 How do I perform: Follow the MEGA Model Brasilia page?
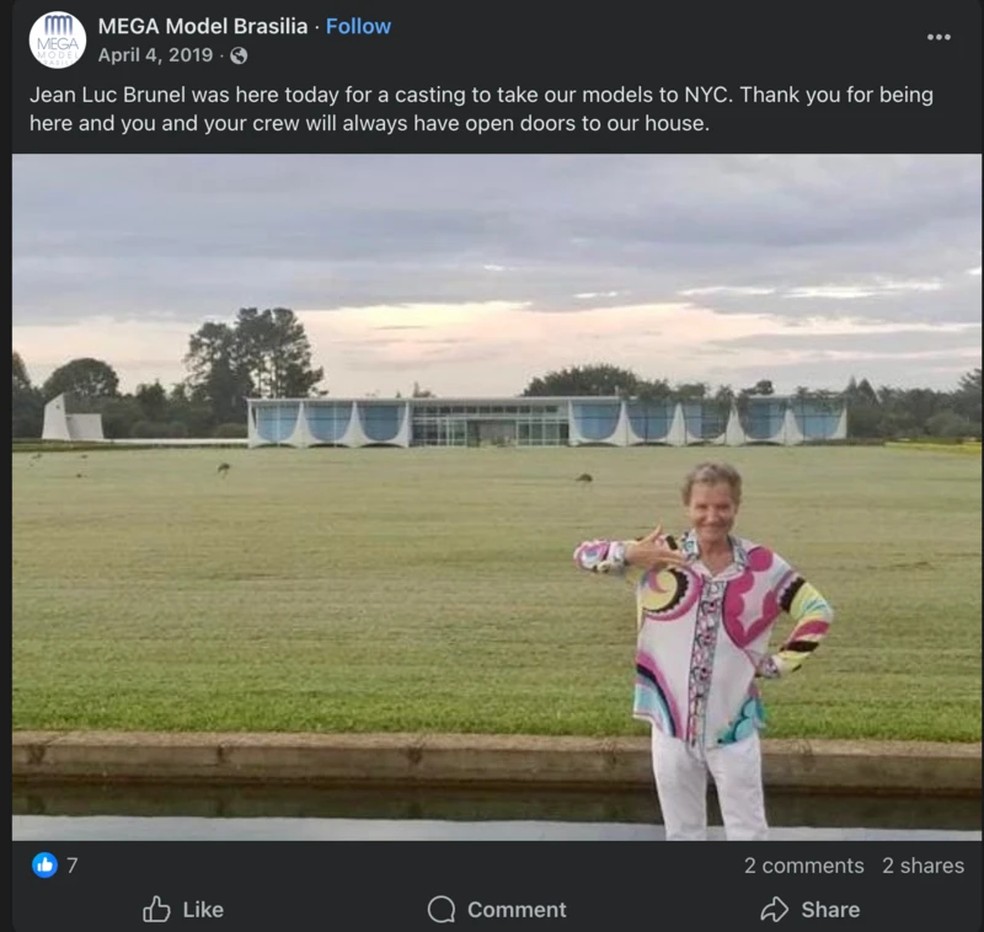coord(358,26)
